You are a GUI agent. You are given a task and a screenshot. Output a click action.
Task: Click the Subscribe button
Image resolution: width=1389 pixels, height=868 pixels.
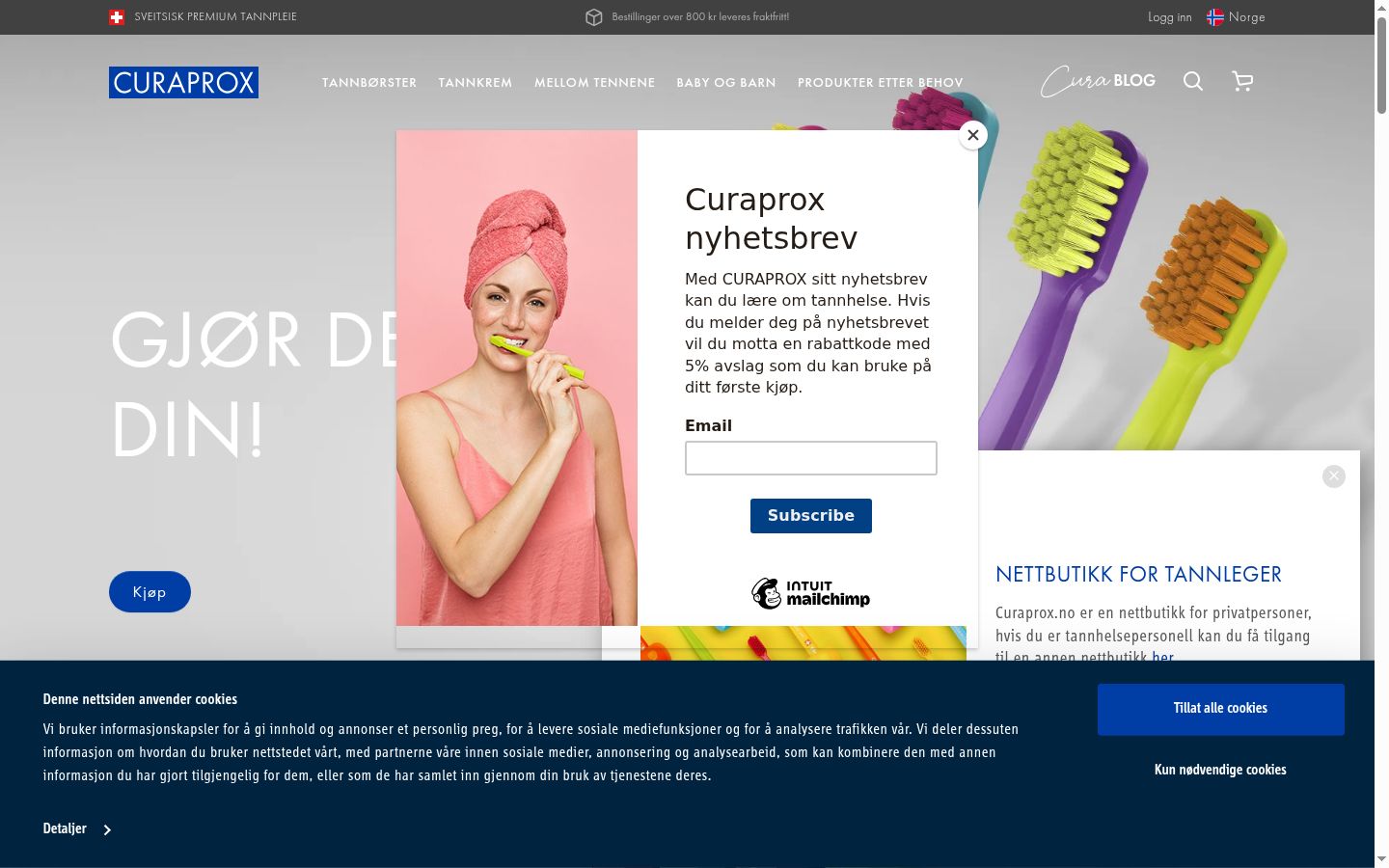(x=811, y=516)
